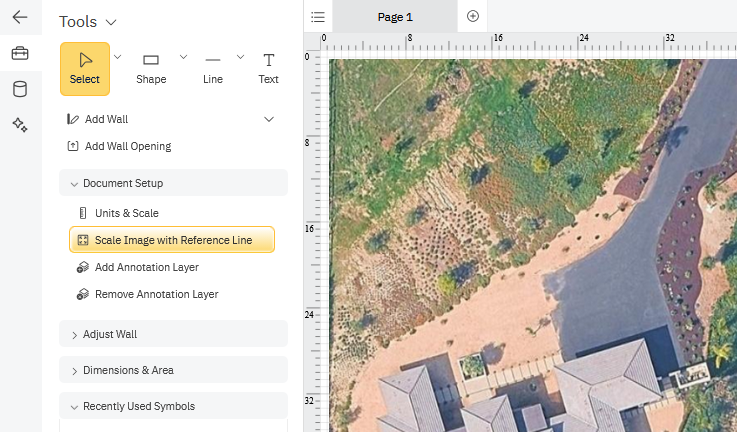
Task: Click Scale Image with Reference Line
Action: [172, 240]
